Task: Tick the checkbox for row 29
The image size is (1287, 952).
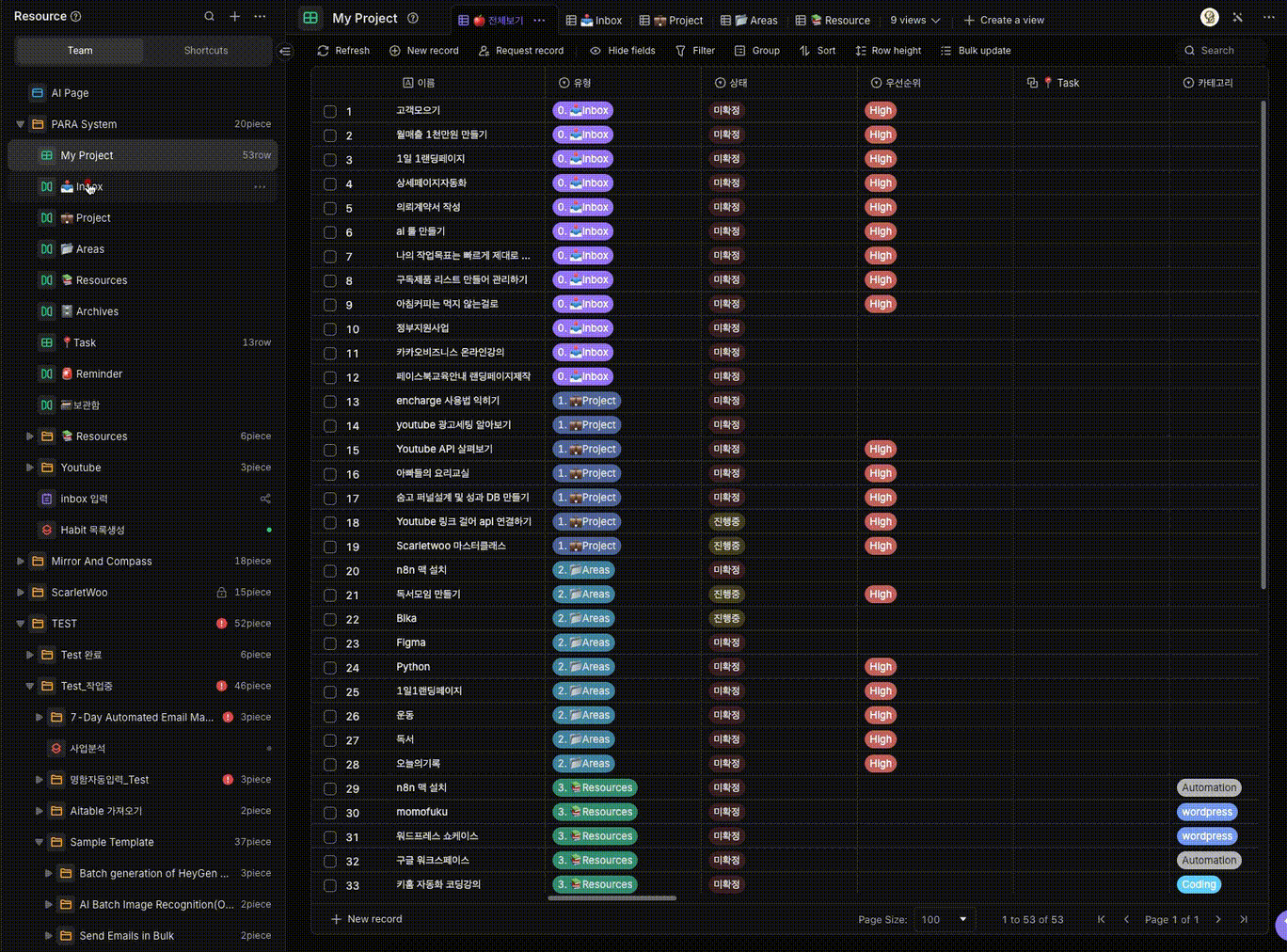Action: click(330, 788)
